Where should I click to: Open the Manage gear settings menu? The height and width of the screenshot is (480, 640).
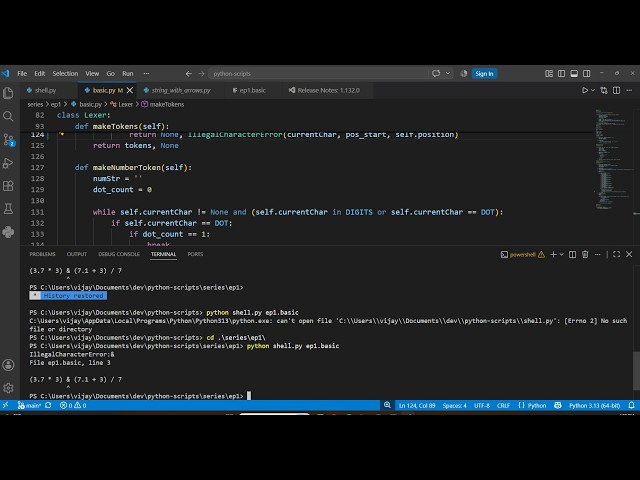point(8,388)
